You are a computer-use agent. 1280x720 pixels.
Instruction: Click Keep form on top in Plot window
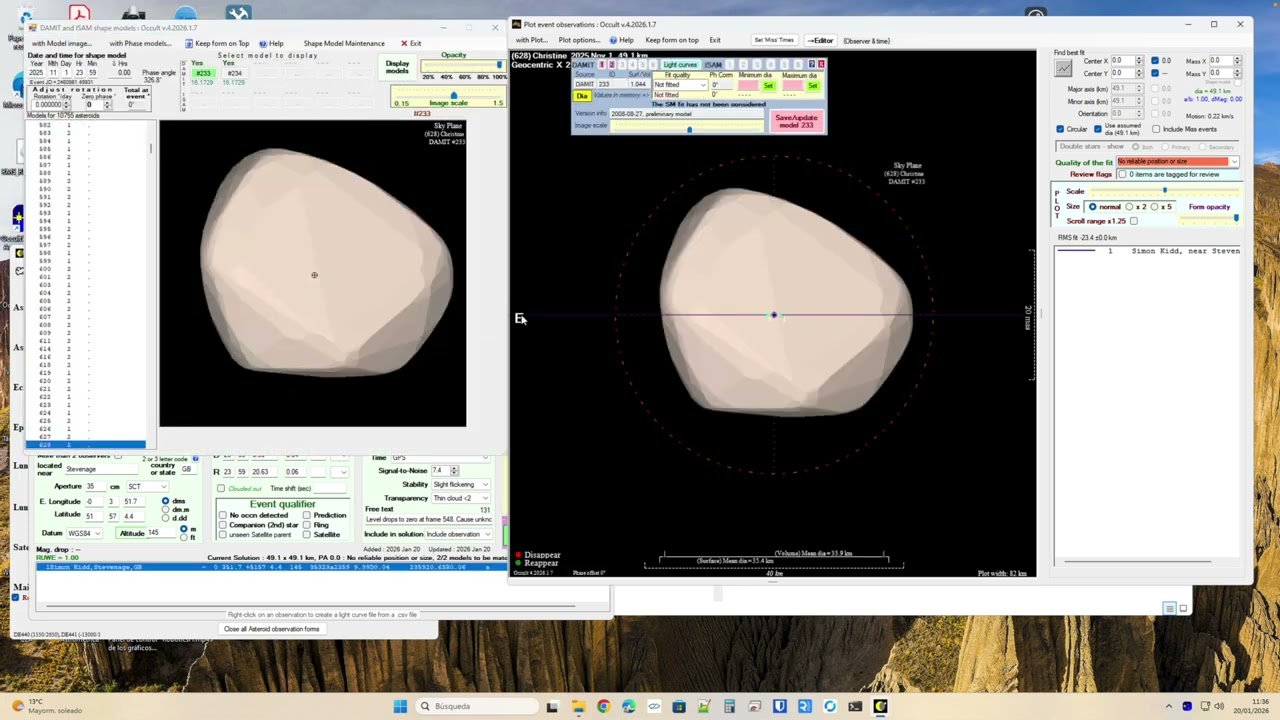tap(672, 40)
